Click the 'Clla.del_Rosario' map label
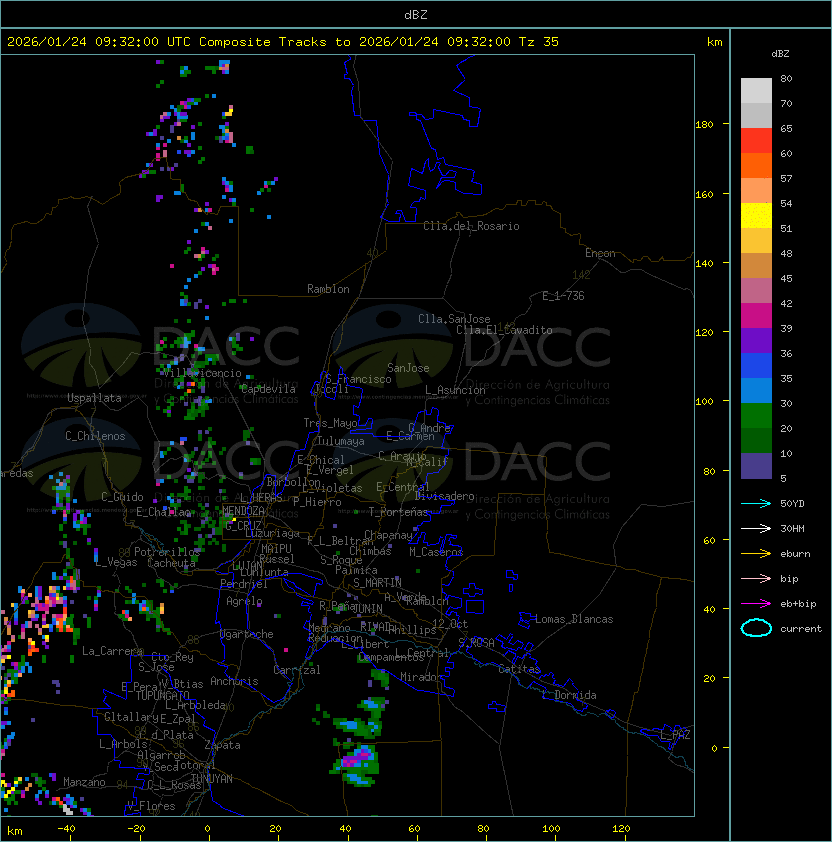 click(x=471, y=226)
